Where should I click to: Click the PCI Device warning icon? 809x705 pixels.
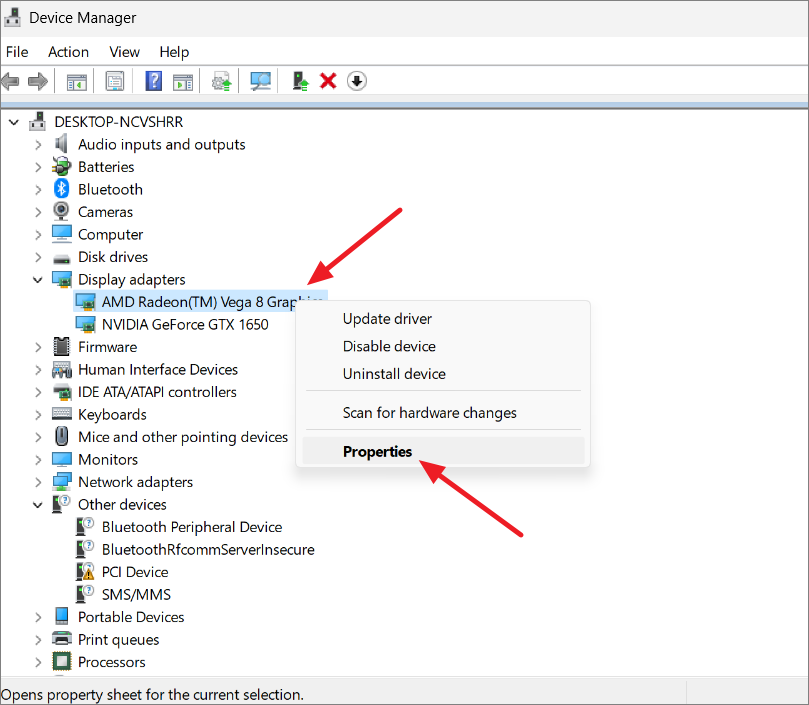pos(85,571)
